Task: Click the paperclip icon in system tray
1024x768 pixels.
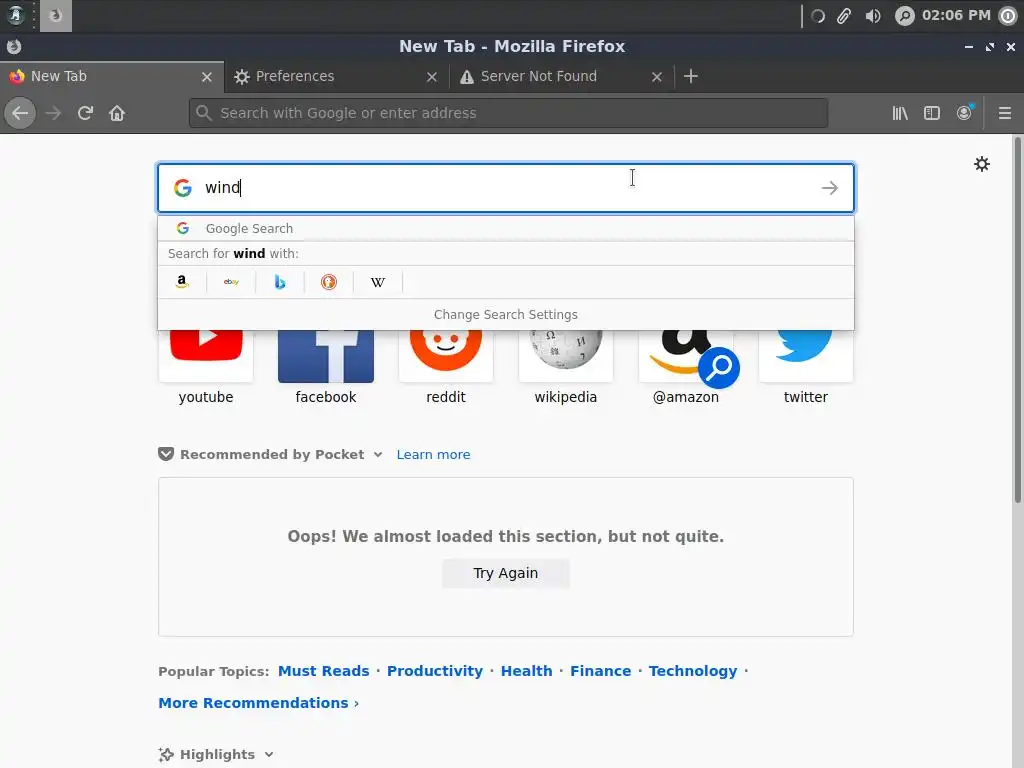Action: pyautogui.click(x=844, y=16)
